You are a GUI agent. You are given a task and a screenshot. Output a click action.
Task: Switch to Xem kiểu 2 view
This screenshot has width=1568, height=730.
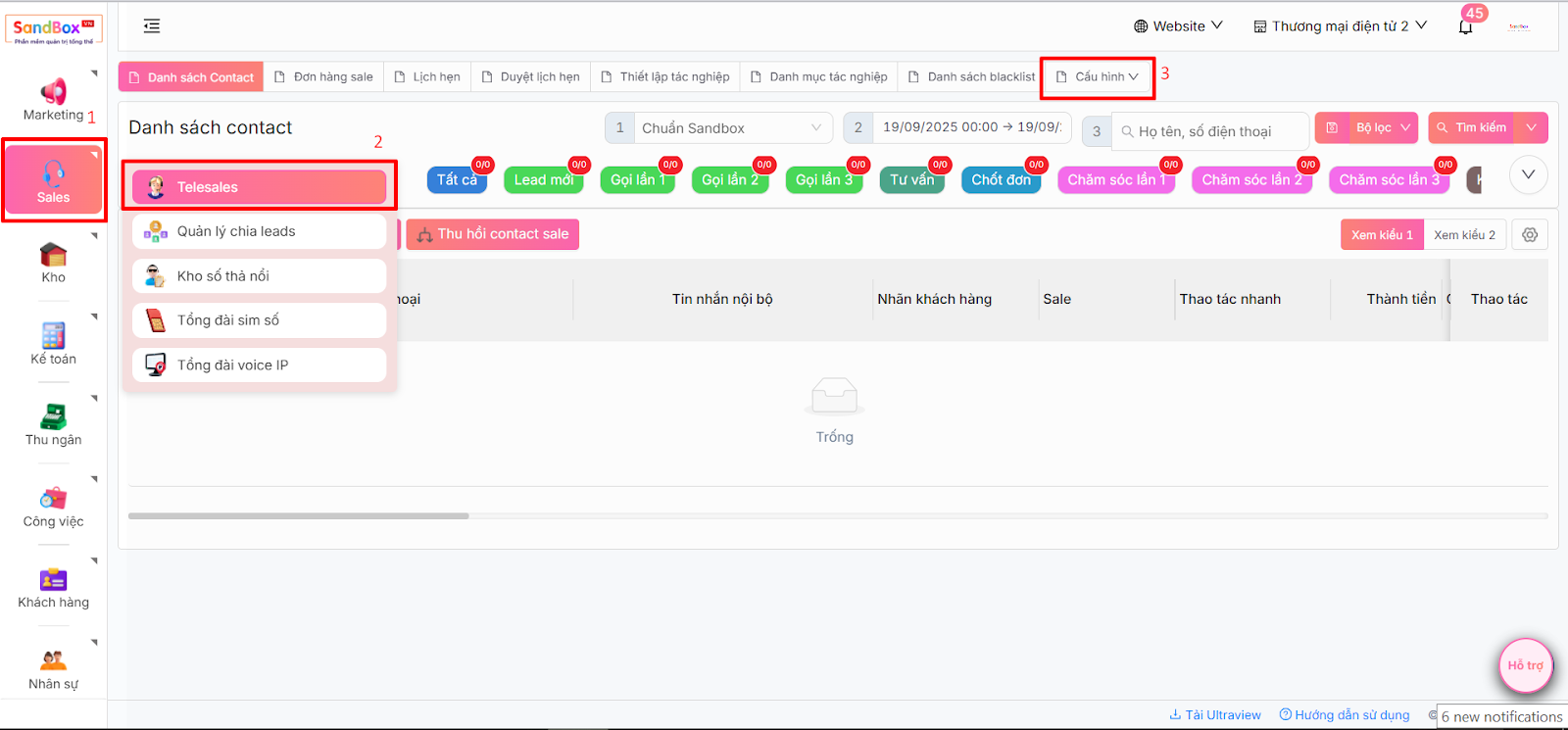point(1464,235)
